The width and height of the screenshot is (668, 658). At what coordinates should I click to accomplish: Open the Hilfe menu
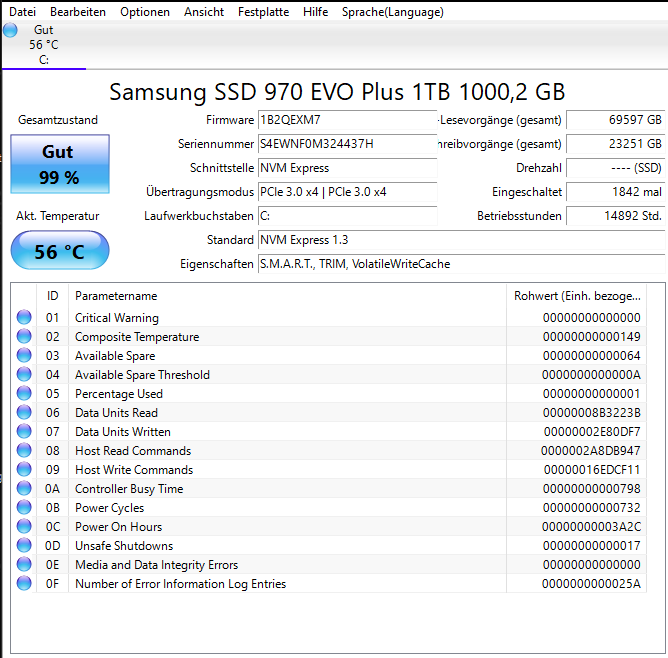pos(315,12)
